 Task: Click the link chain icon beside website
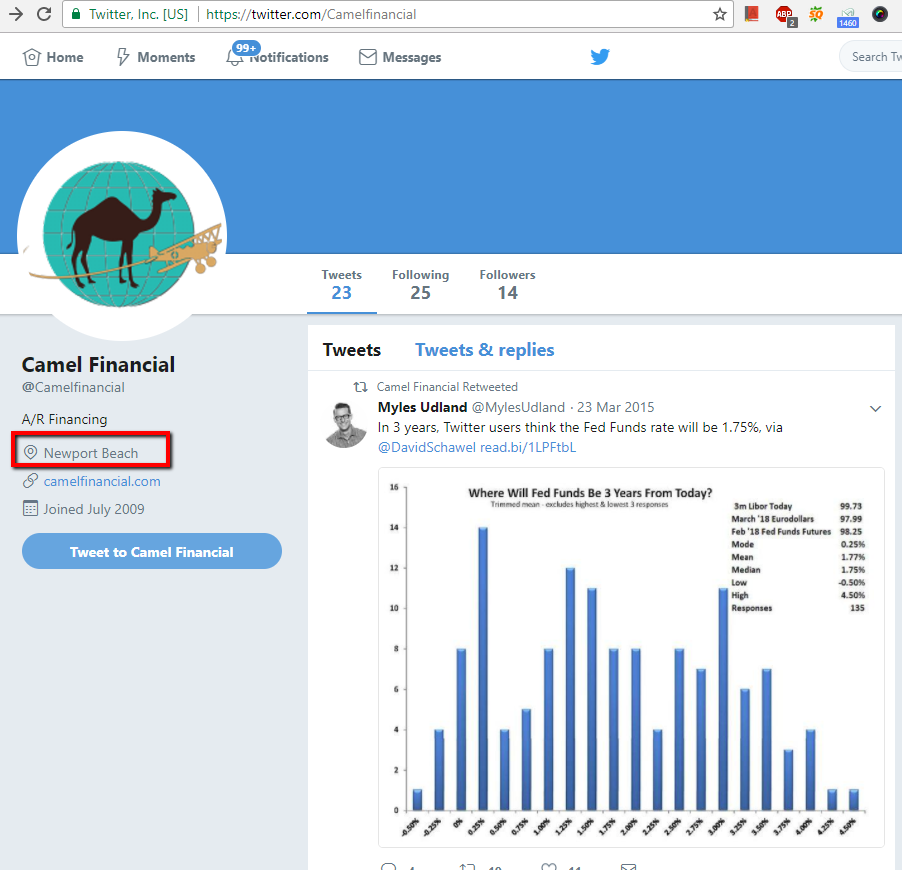(30, 480)
